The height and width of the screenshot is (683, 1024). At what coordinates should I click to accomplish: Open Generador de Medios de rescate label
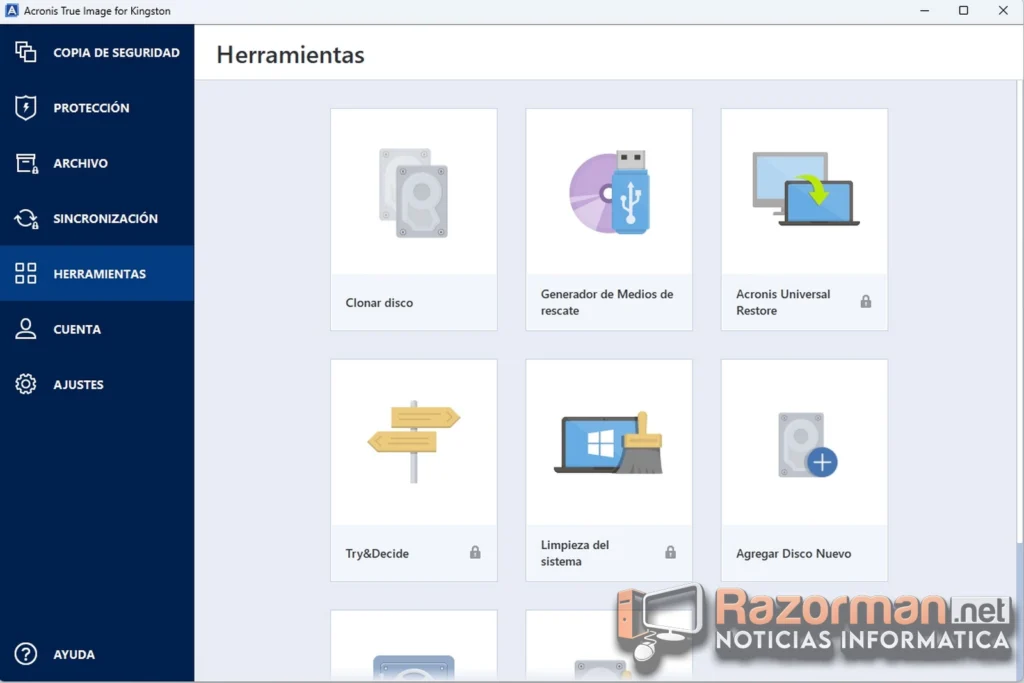click(607, 302)
